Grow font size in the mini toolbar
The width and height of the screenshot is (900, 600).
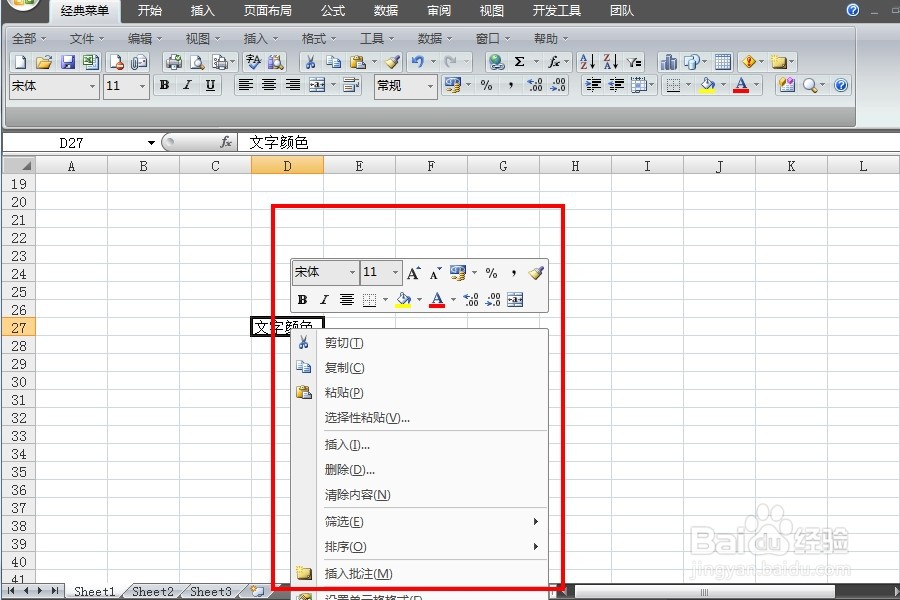[x=413, y=273]
